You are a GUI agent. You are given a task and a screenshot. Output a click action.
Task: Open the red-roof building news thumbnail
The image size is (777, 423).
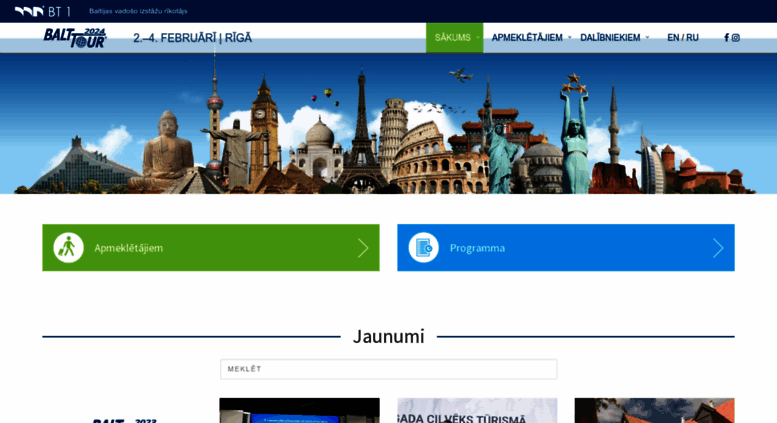tap(655, 411)
